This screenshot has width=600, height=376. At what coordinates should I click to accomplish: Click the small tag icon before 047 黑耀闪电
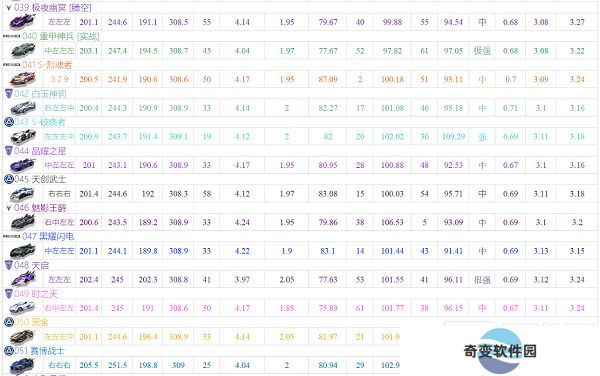[11, 236]
